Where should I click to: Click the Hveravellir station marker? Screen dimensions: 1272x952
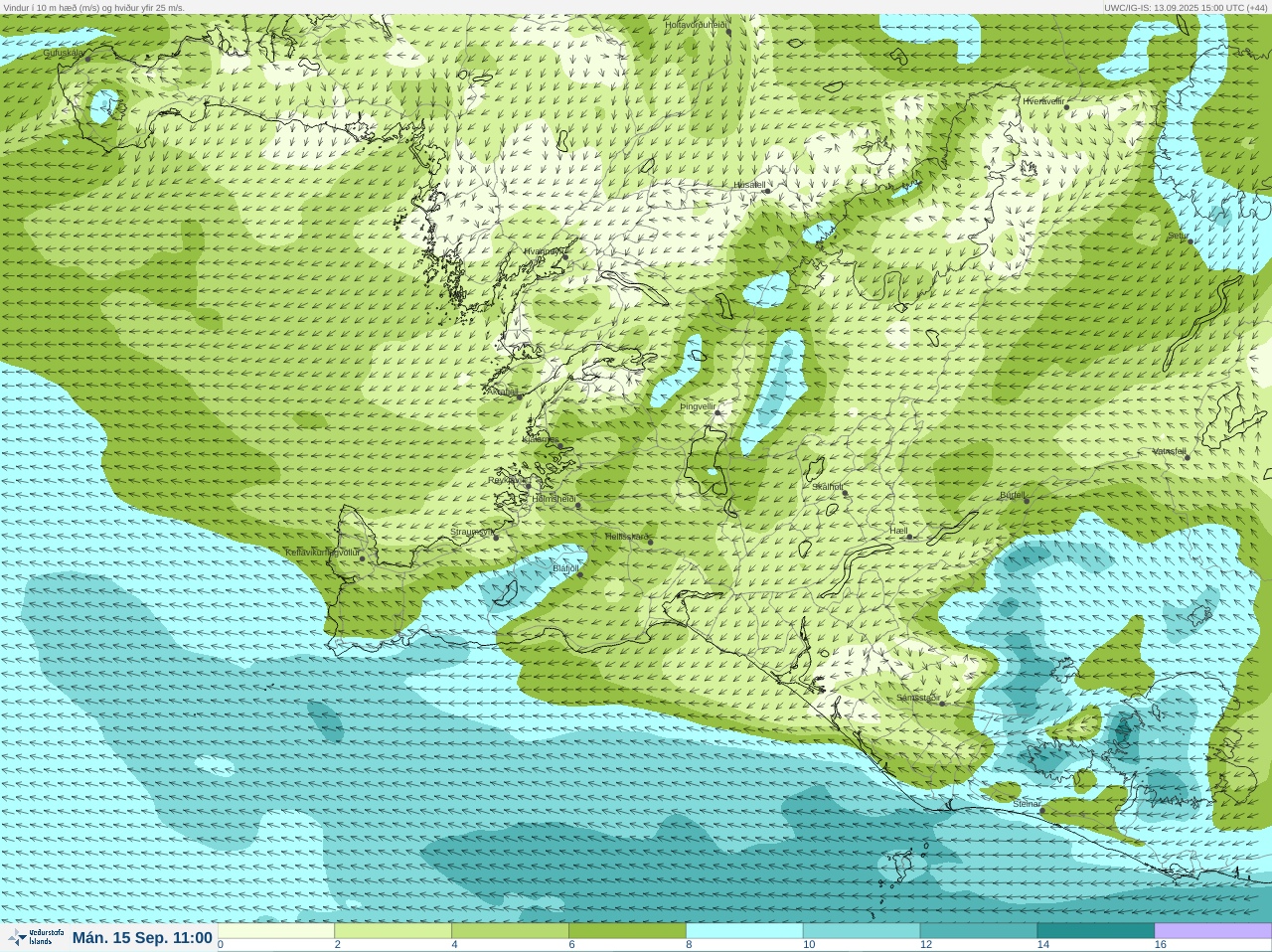[1067, 107]
